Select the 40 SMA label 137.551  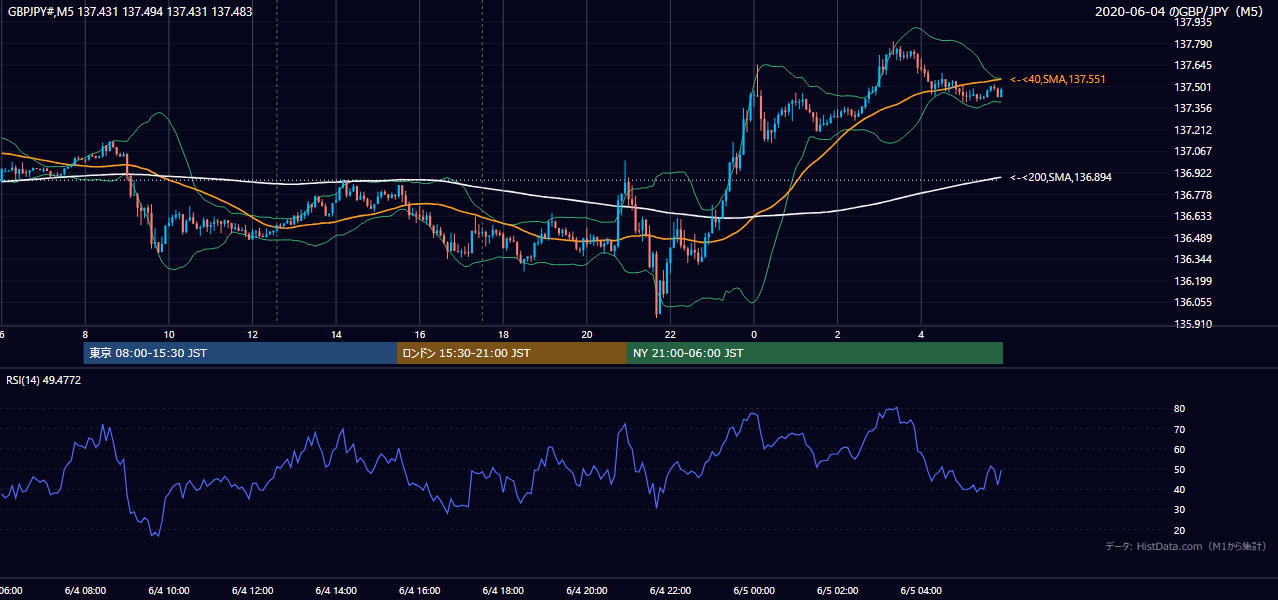point(1057,79)
